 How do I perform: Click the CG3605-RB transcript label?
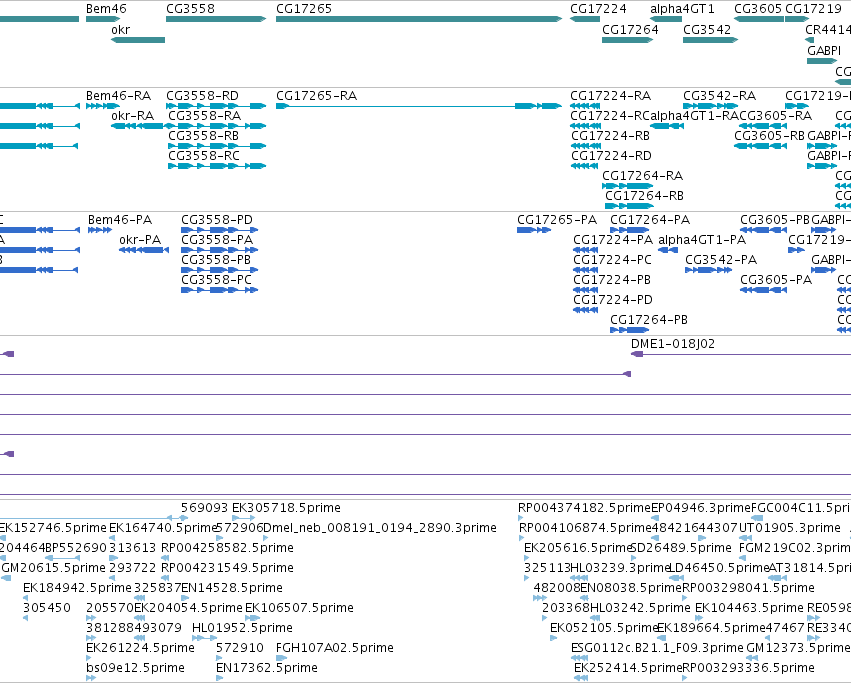click(x=770, y=136)
